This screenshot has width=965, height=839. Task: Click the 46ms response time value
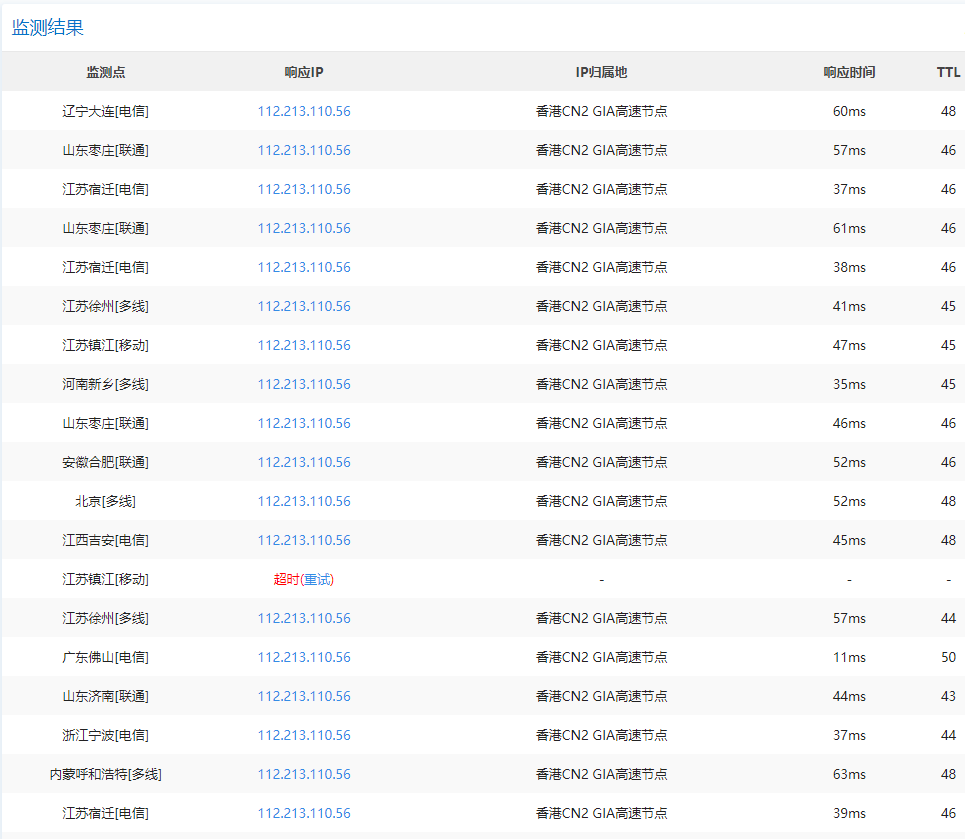click(849, 424)
